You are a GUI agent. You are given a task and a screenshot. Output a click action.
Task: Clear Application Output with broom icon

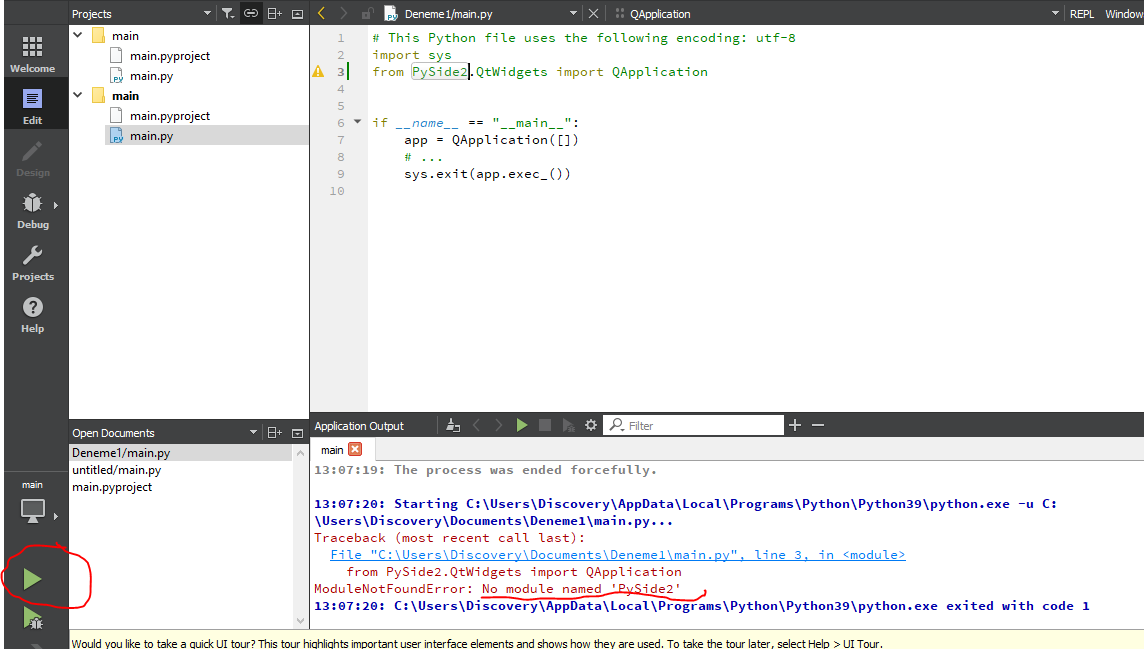point(453,425)
